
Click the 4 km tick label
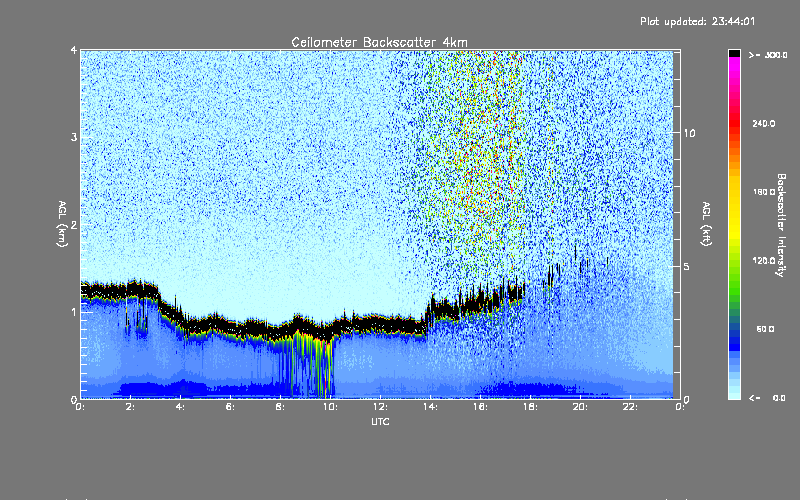click(x=74, y=50)
